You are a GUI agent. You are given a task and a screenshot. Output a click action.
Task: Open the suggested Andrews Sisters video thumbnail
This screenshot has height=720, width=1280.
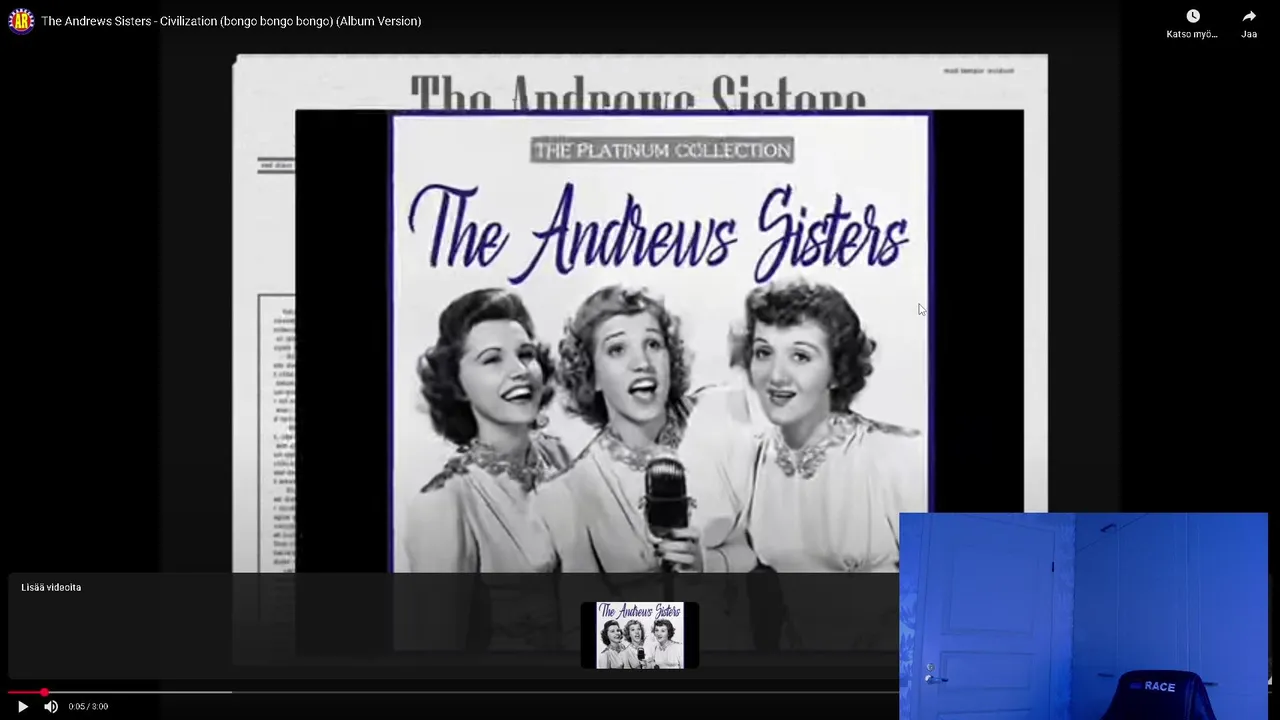(640, 635)
